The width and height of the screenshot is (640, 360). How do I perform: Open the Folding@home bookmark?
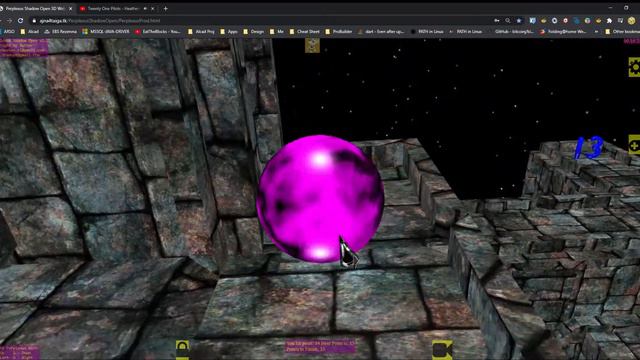[563, 31]
